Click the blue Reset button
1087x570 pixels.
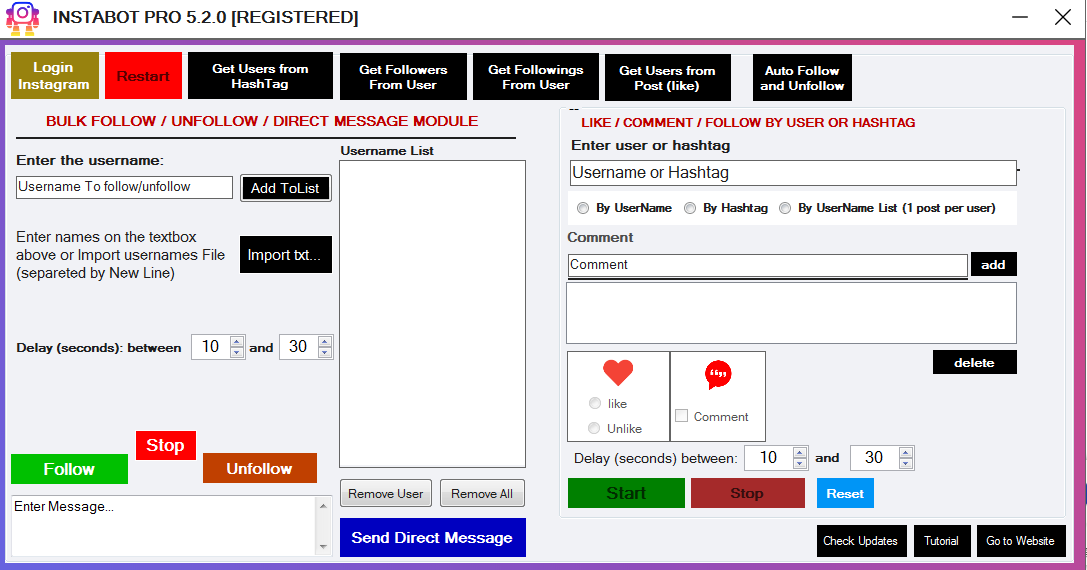pos(845,494)
